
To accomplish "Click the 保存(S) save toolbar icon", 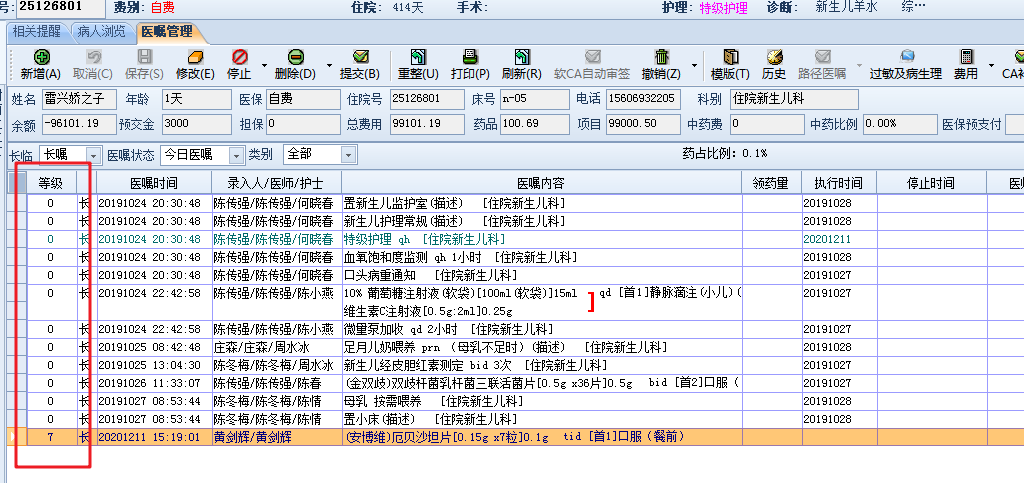I will coord(144,57).
